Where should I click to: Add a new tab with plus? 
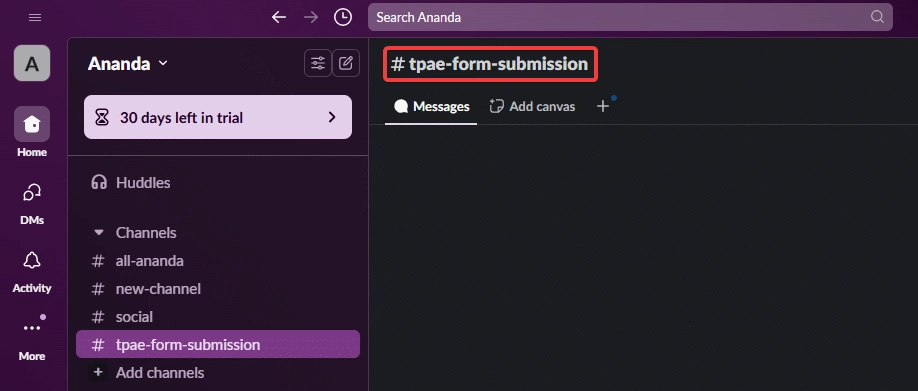click(602, 107)
